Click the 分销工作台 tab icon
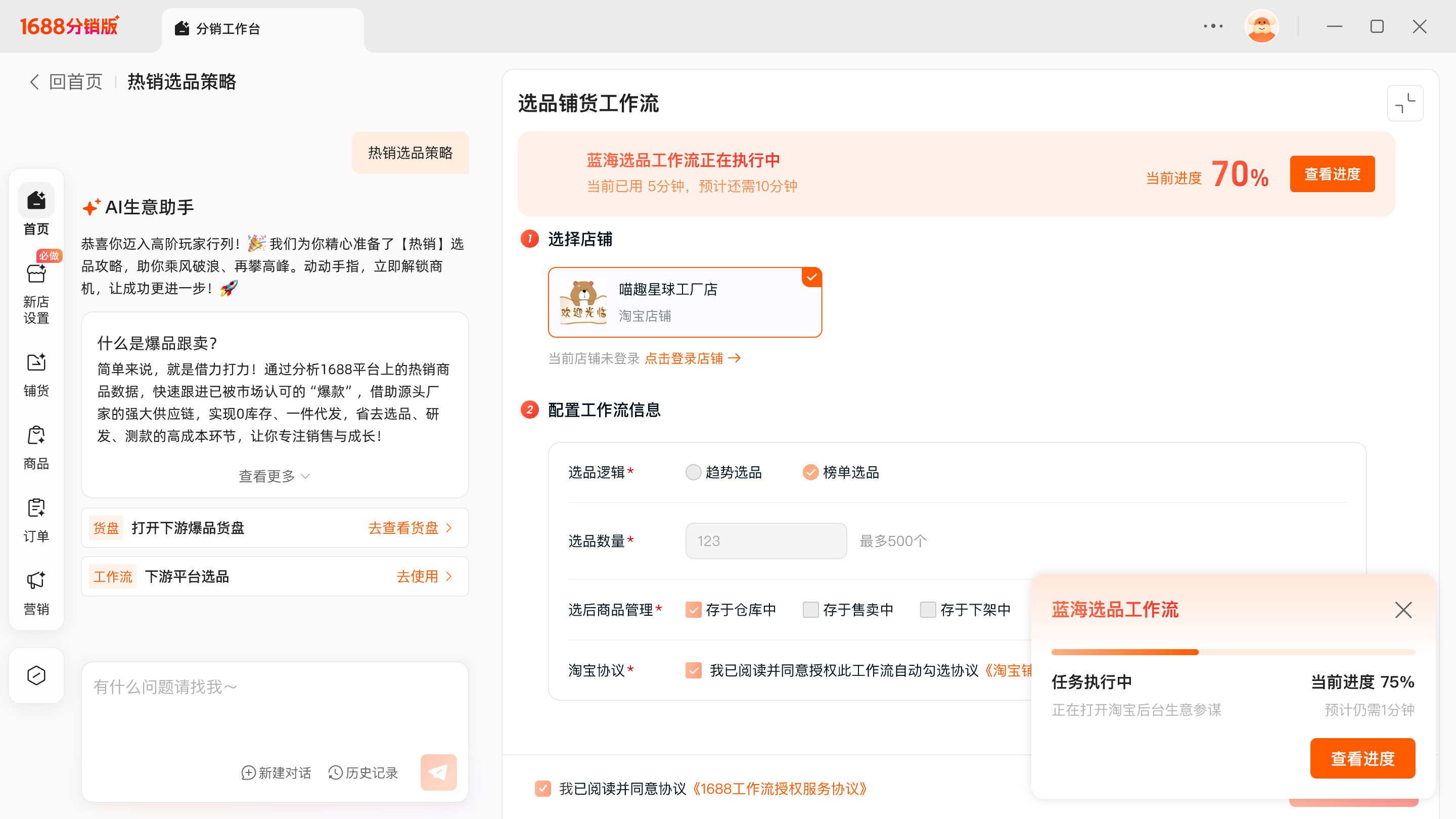 tap(182, 28)
